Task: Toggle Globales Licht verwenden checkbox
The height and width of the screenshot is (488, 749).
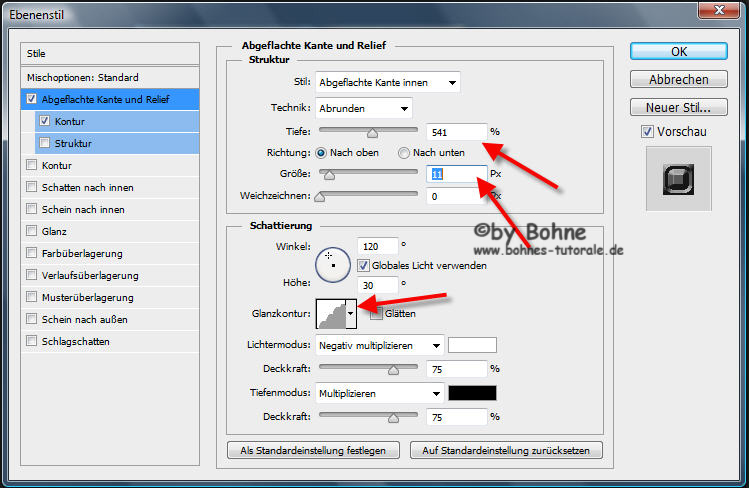Action: [x=363, y=266]
